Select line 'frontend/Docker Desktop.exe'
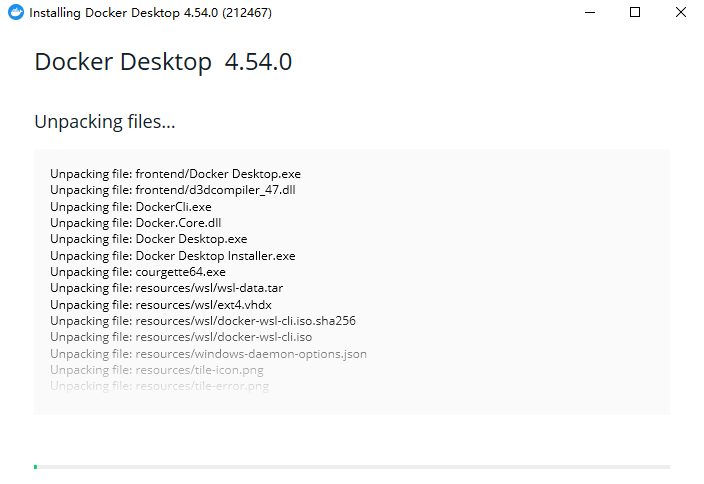Image resolution: width=704 pixels, height=484 pixels. tap(176, 174)
